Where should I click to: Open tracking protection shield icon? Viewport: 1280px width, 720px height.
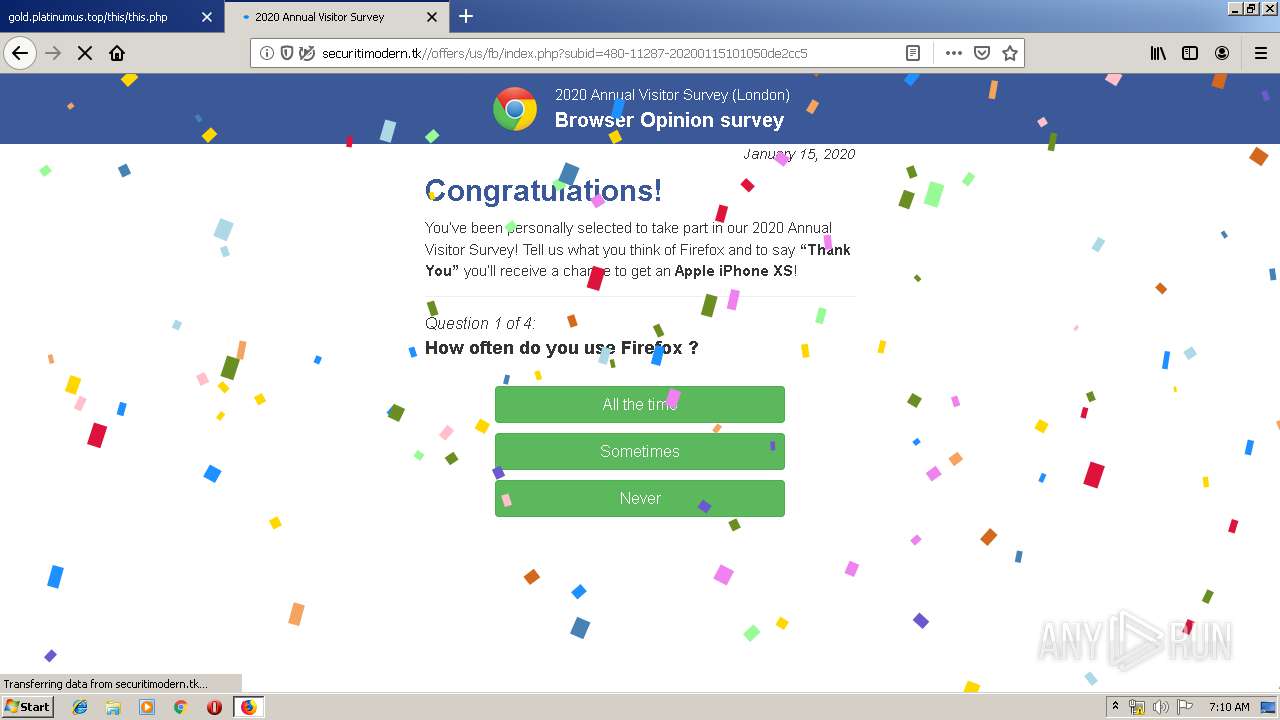click(x=287, y=53)
